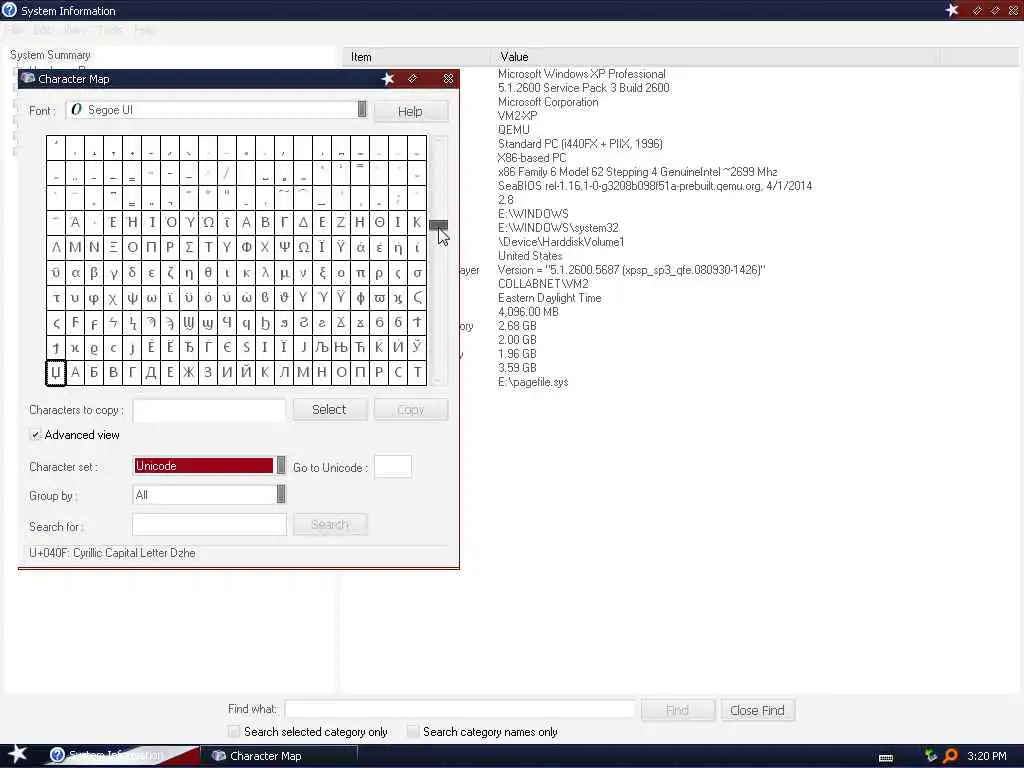The height and width of the screenshot is (768, 1024).
Task: Select Cyrillic capital Lje Љ in the grid
Action: click(x=322, y=348)
